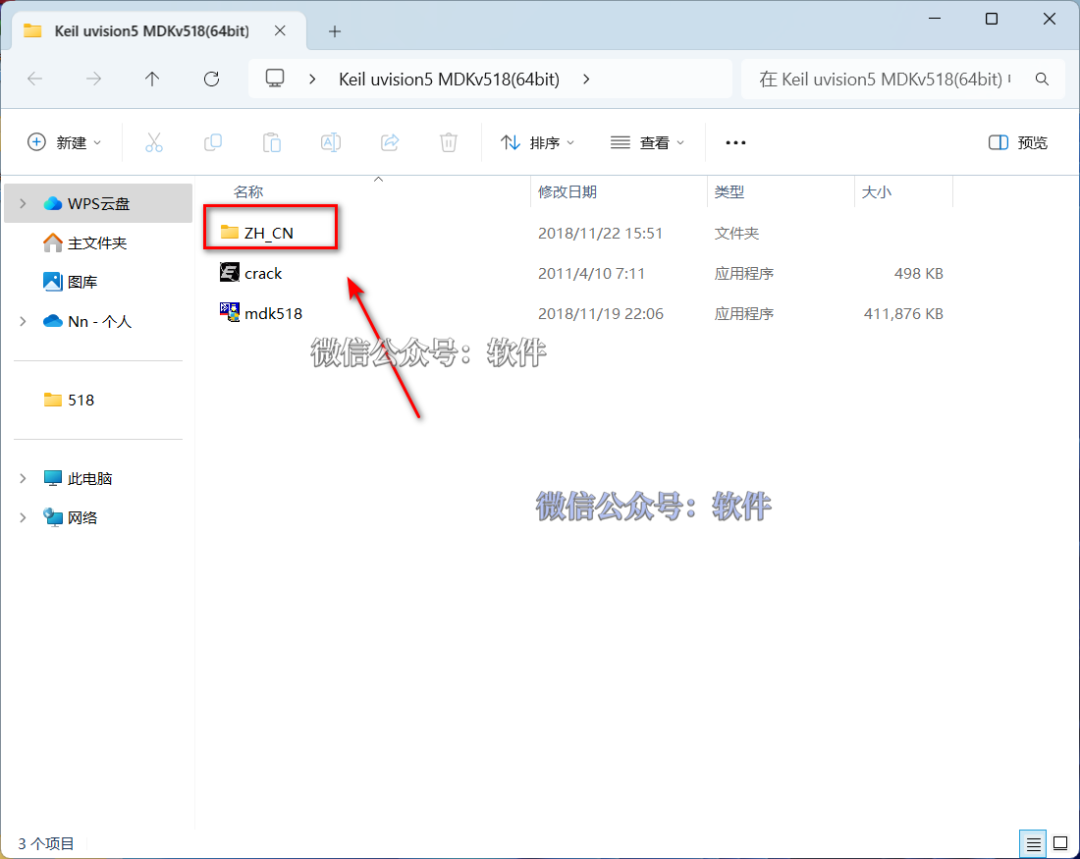1080x859 pixels.
Task: Click the Delete trash icon
Action: coord(448,143)
